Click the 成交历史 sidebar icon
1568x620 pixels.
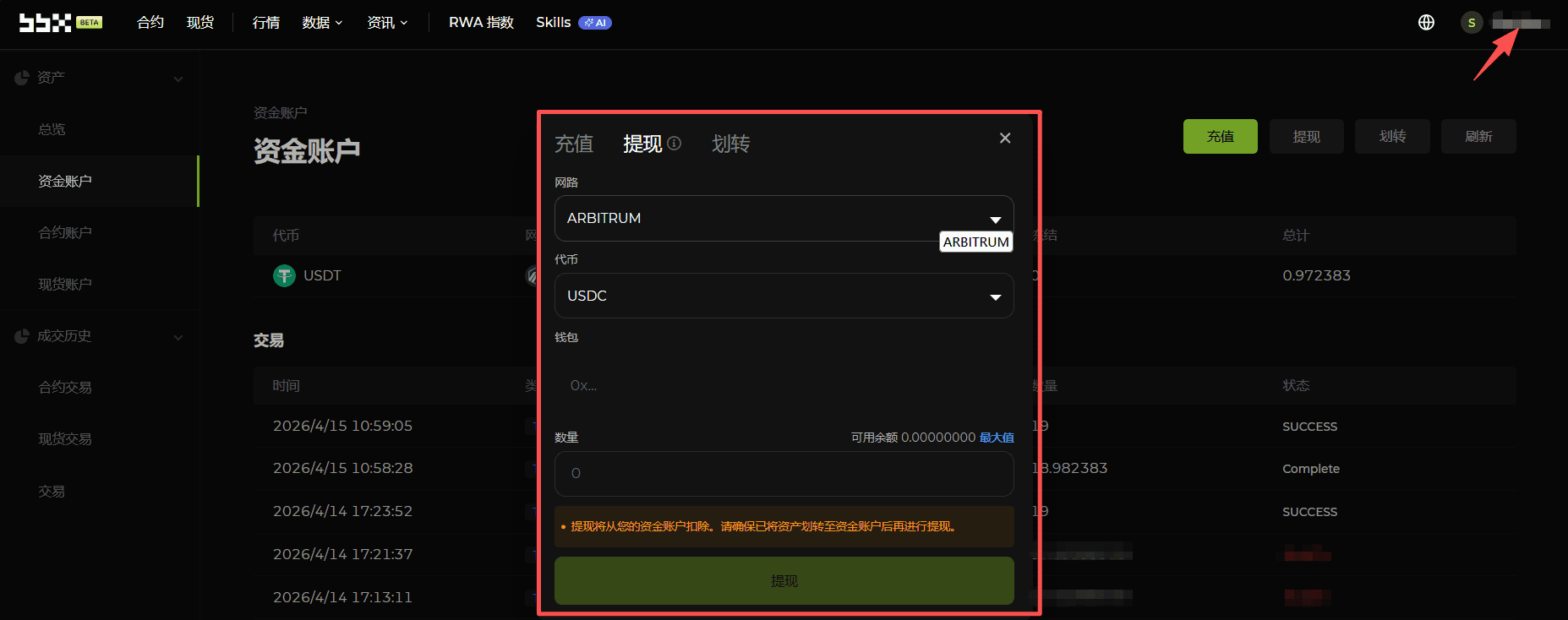click(x=22, y=336)
